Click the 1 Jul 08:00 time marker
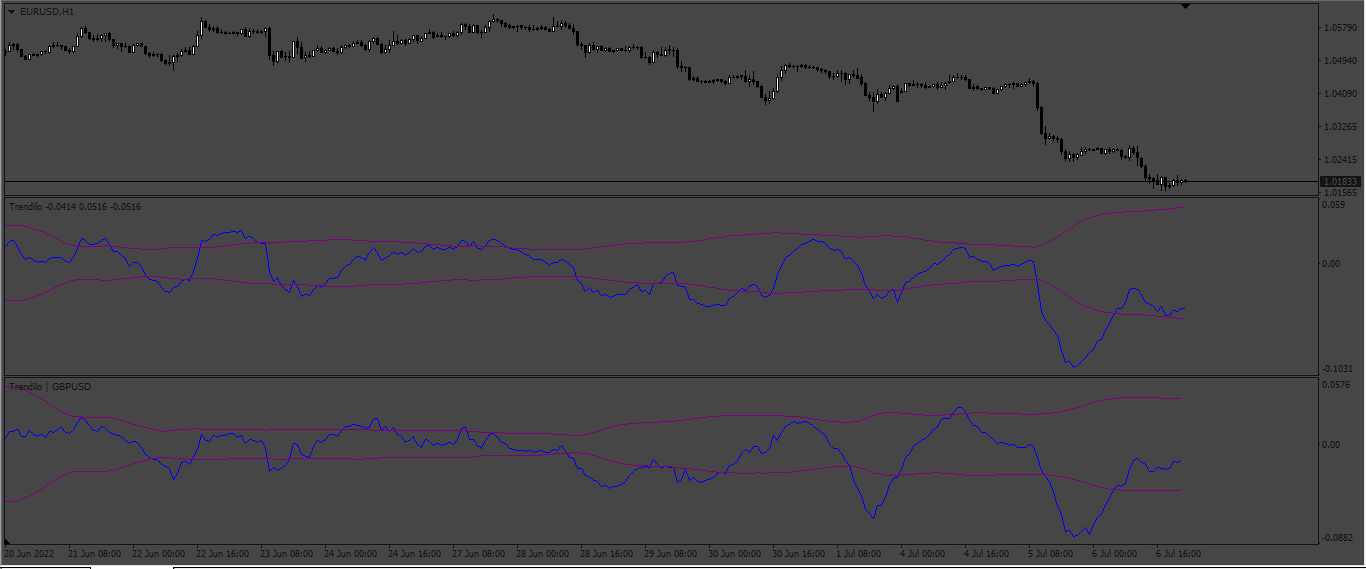 coord(861,553)
